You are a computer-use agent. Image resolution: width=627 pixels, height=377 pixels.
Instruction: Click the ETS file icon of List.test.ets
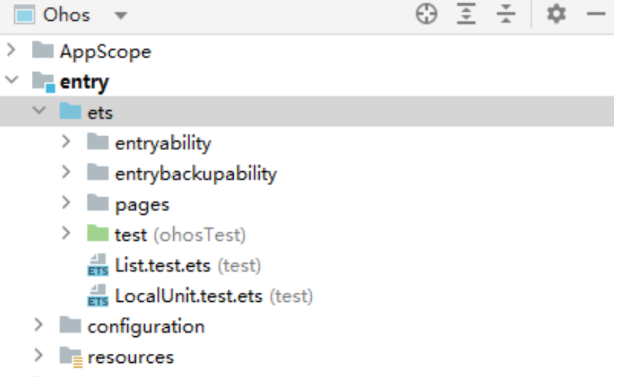(98, 265)
